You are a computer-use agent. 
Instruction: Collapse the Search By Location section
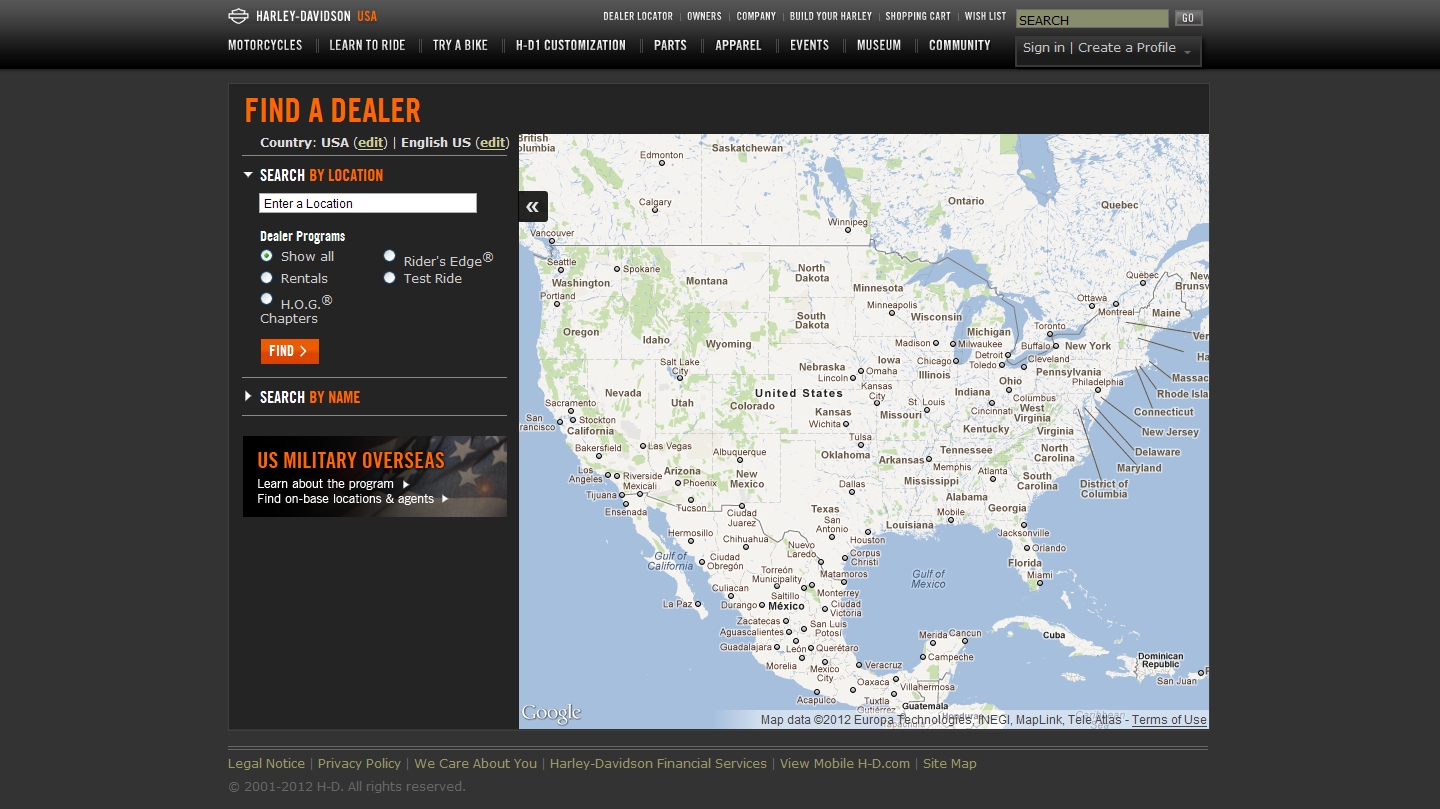pos(248,175)
